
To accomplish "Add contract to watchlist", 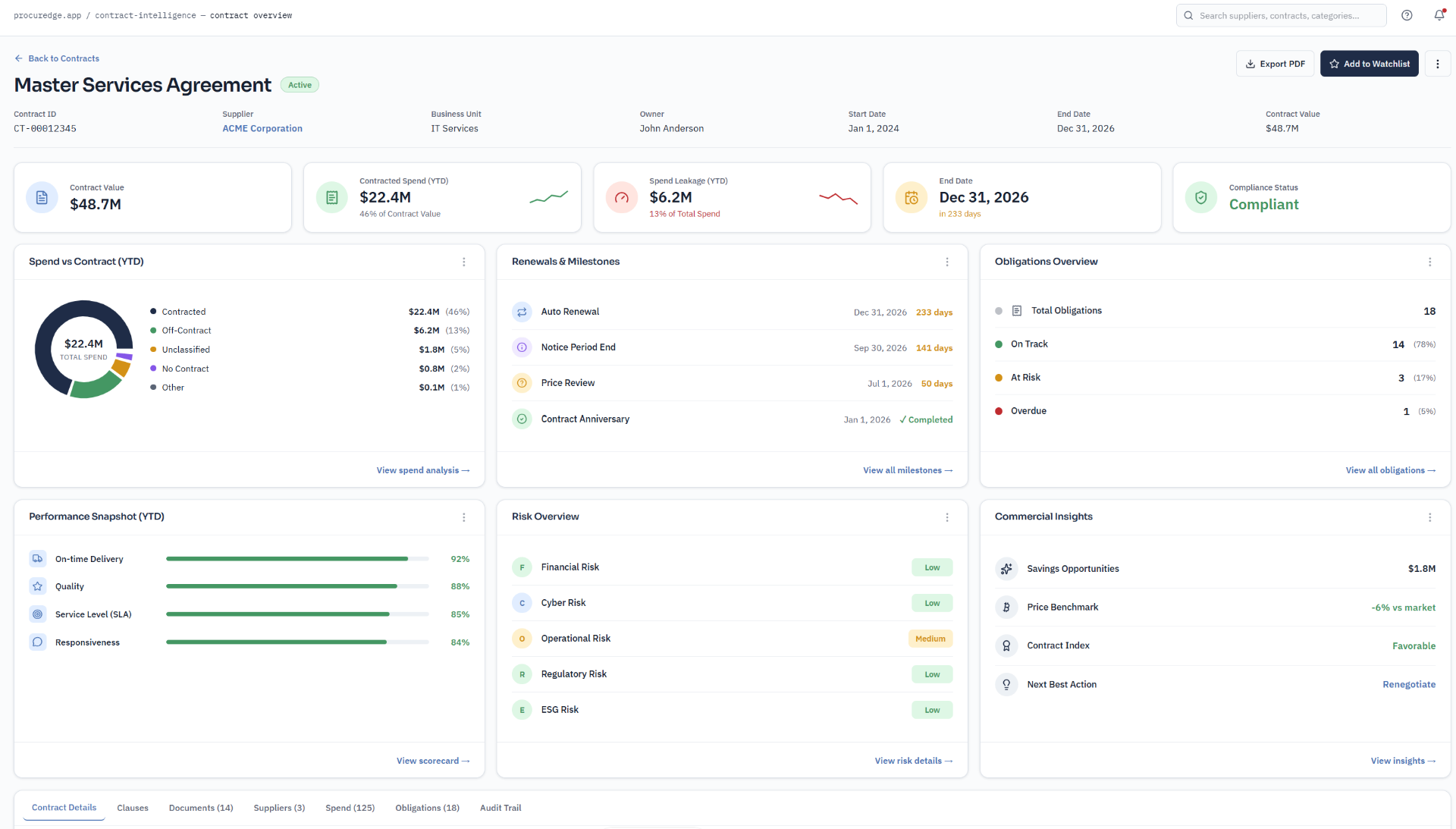I will [1369, 64].
